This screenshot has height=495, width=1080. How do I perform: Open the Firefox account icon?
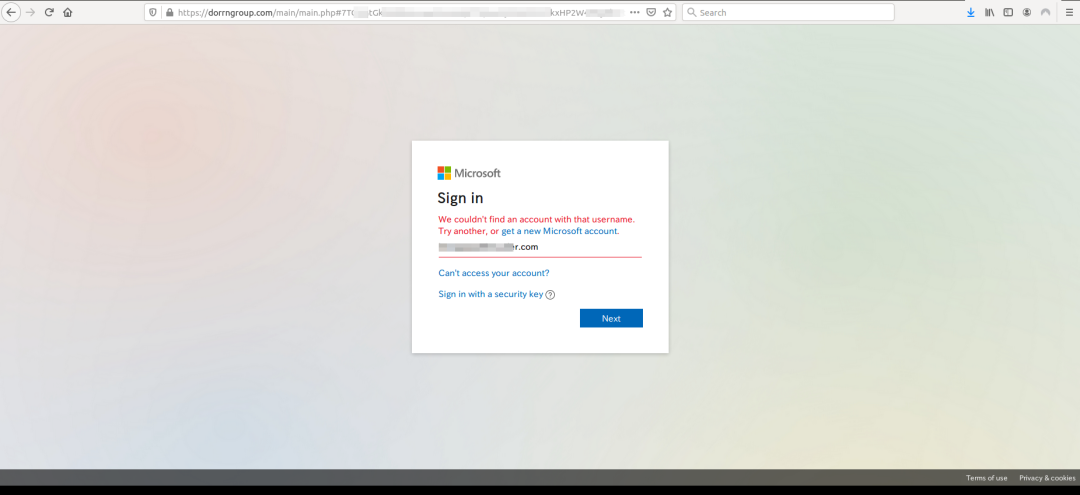pyautogui.click(x=1027, y=13)
